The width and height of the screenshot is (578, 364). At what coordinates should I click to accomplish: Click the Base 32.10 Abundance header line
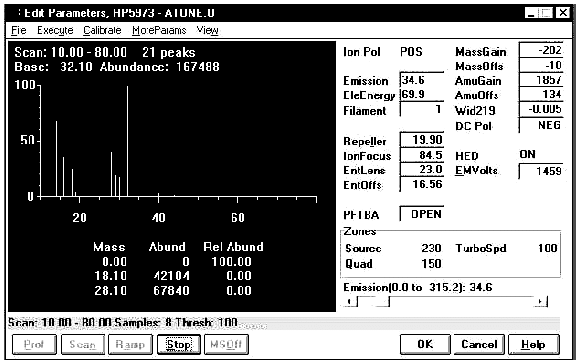pyautogui.click(x=117, y=67)
